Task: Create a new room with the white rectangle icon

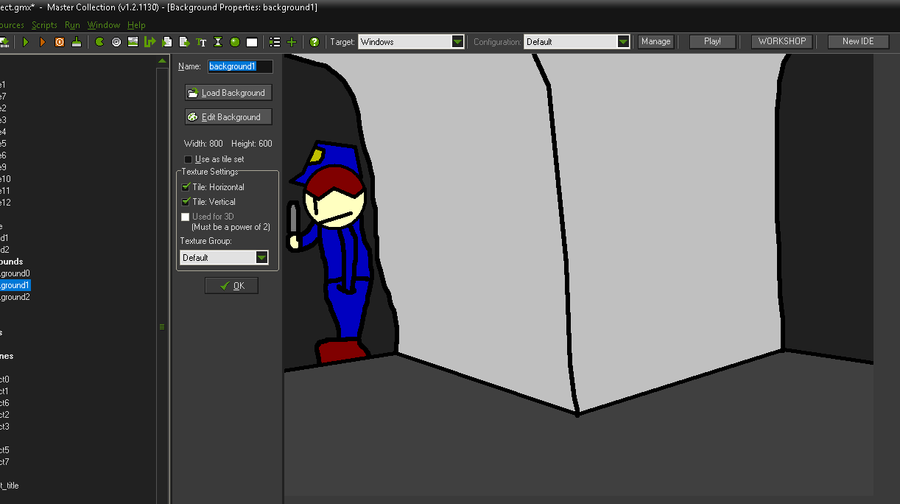Action: tap(251, 42)
